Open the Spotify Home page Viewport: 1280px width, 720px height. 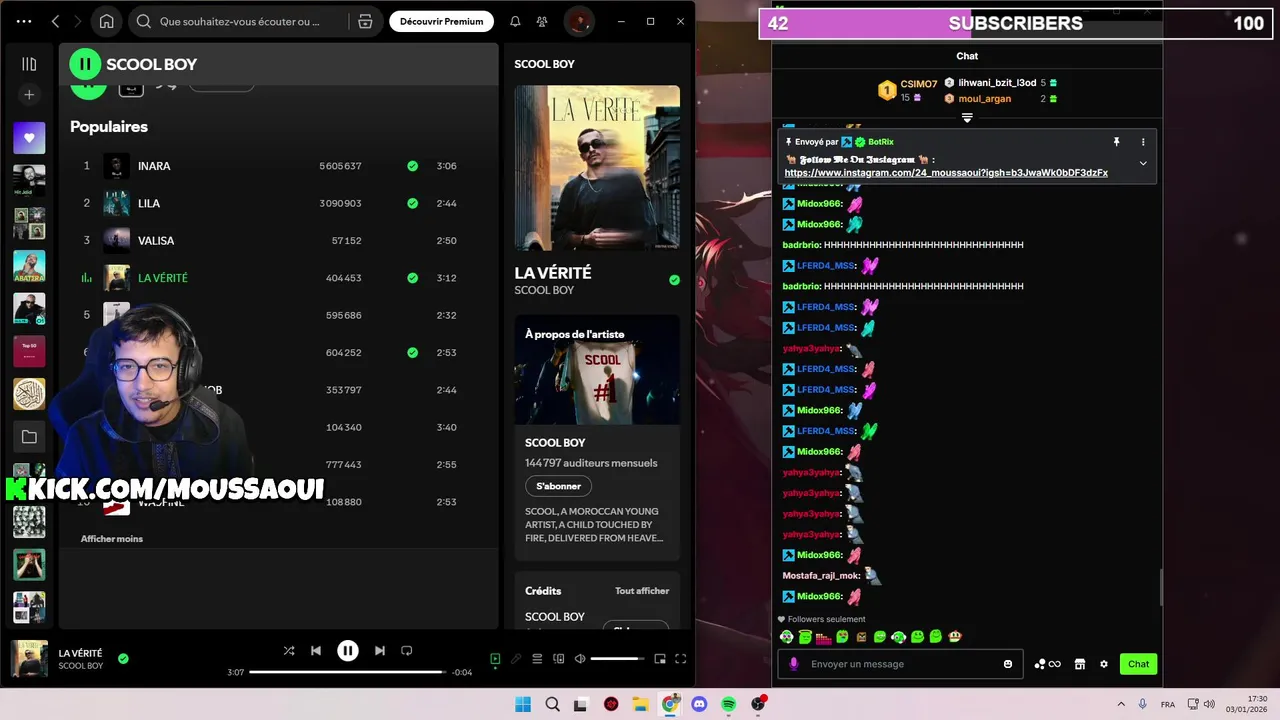pos(107,21)
